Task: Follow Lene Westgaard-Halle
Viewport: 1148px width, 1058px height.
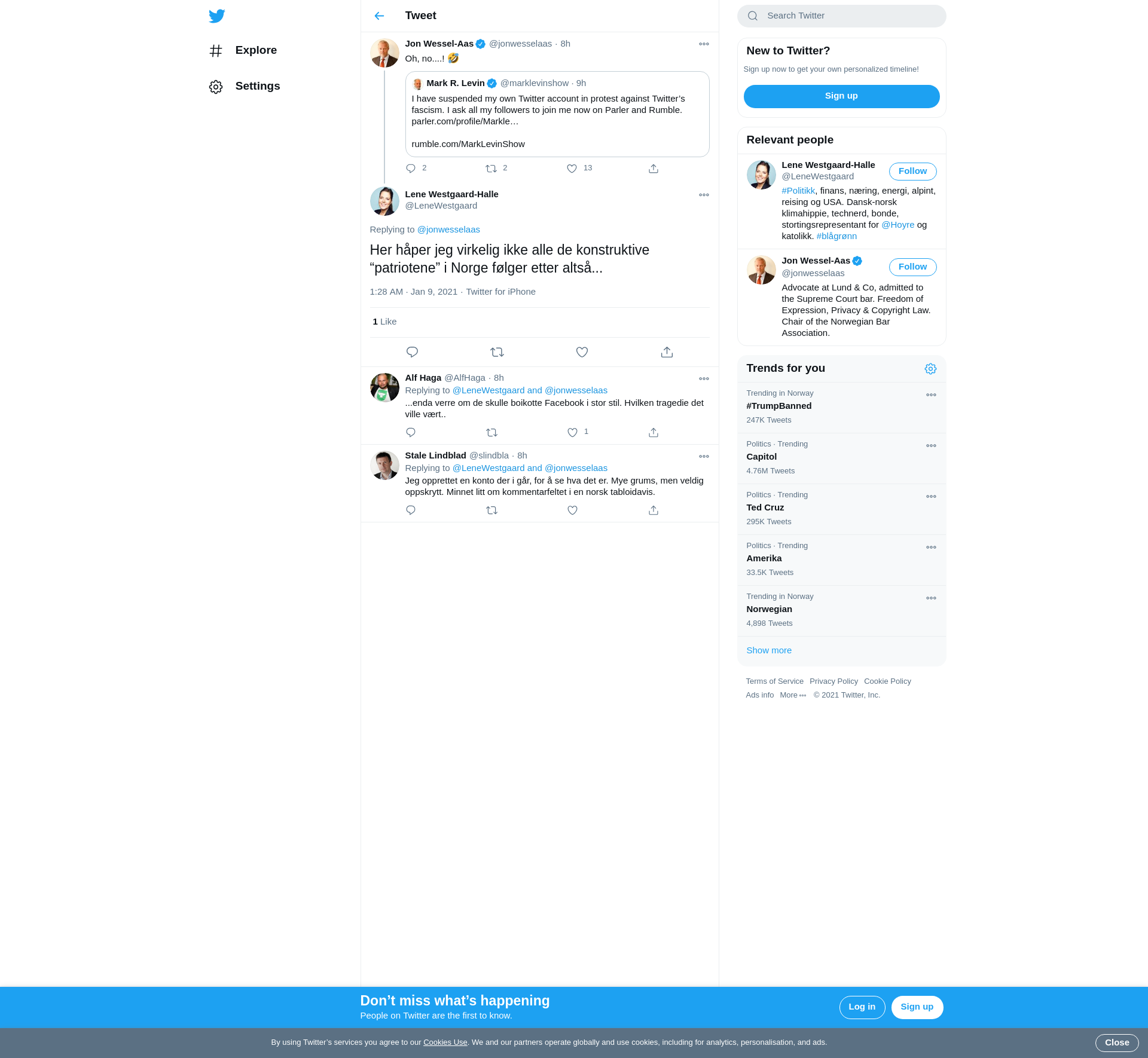Action: [x=912, y=172]
